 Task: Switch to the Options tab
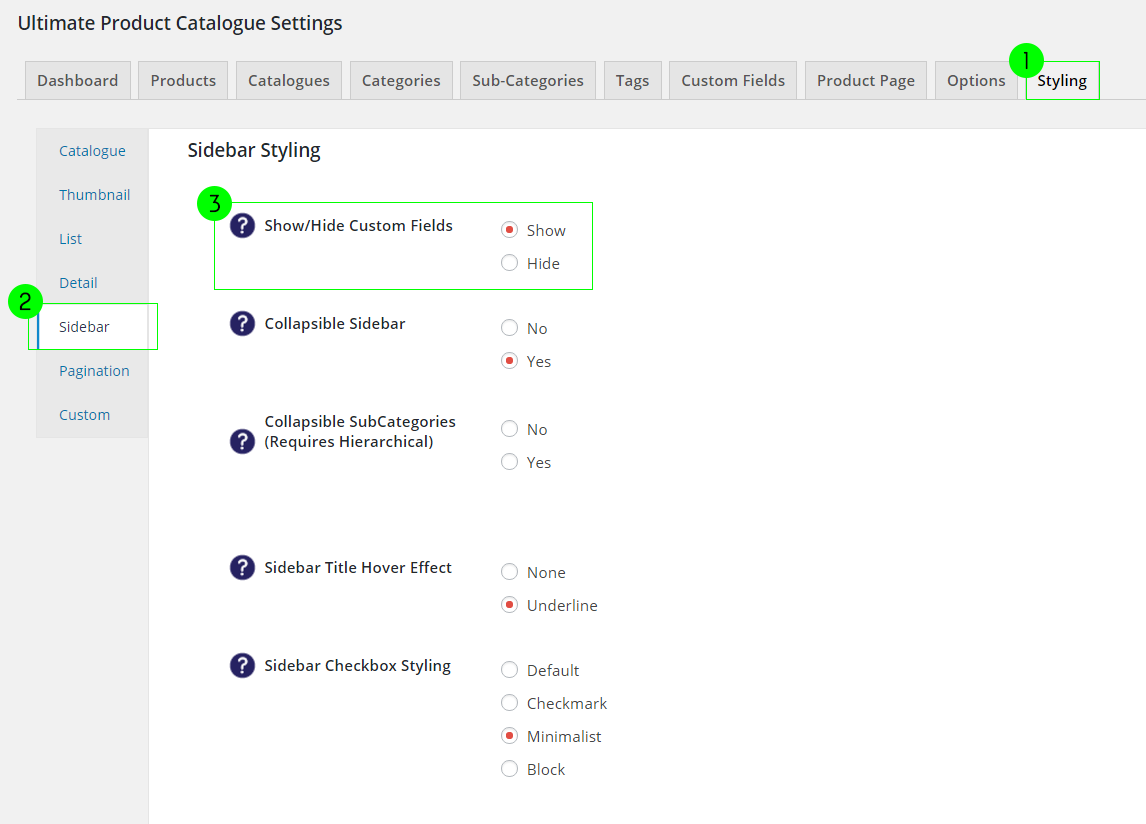click(976, 81)
